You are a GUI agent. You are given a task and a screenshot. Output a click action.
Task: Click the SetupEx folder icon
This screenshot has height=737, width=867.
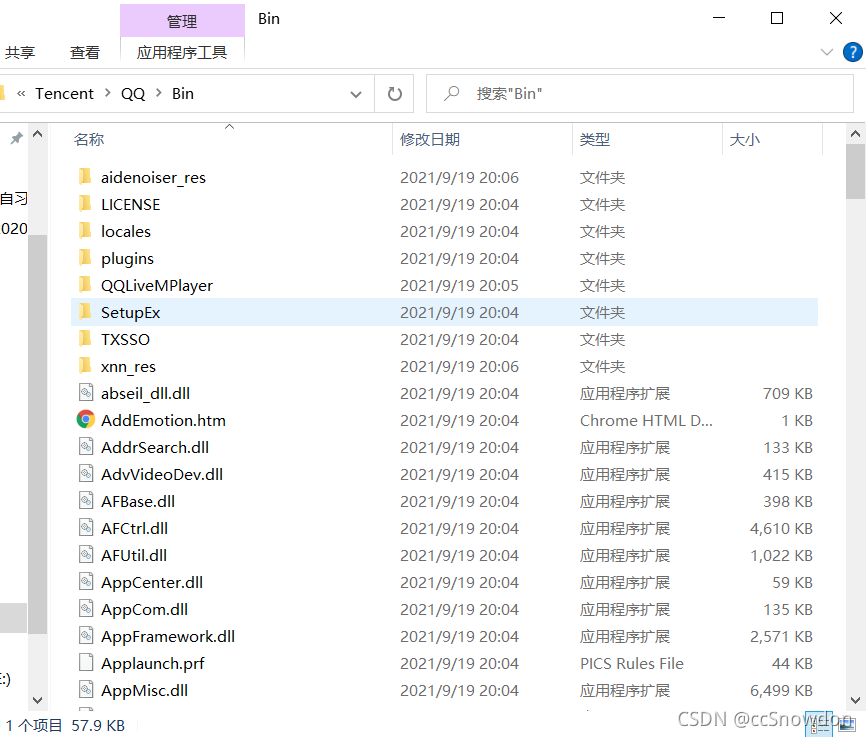point(85,312)
